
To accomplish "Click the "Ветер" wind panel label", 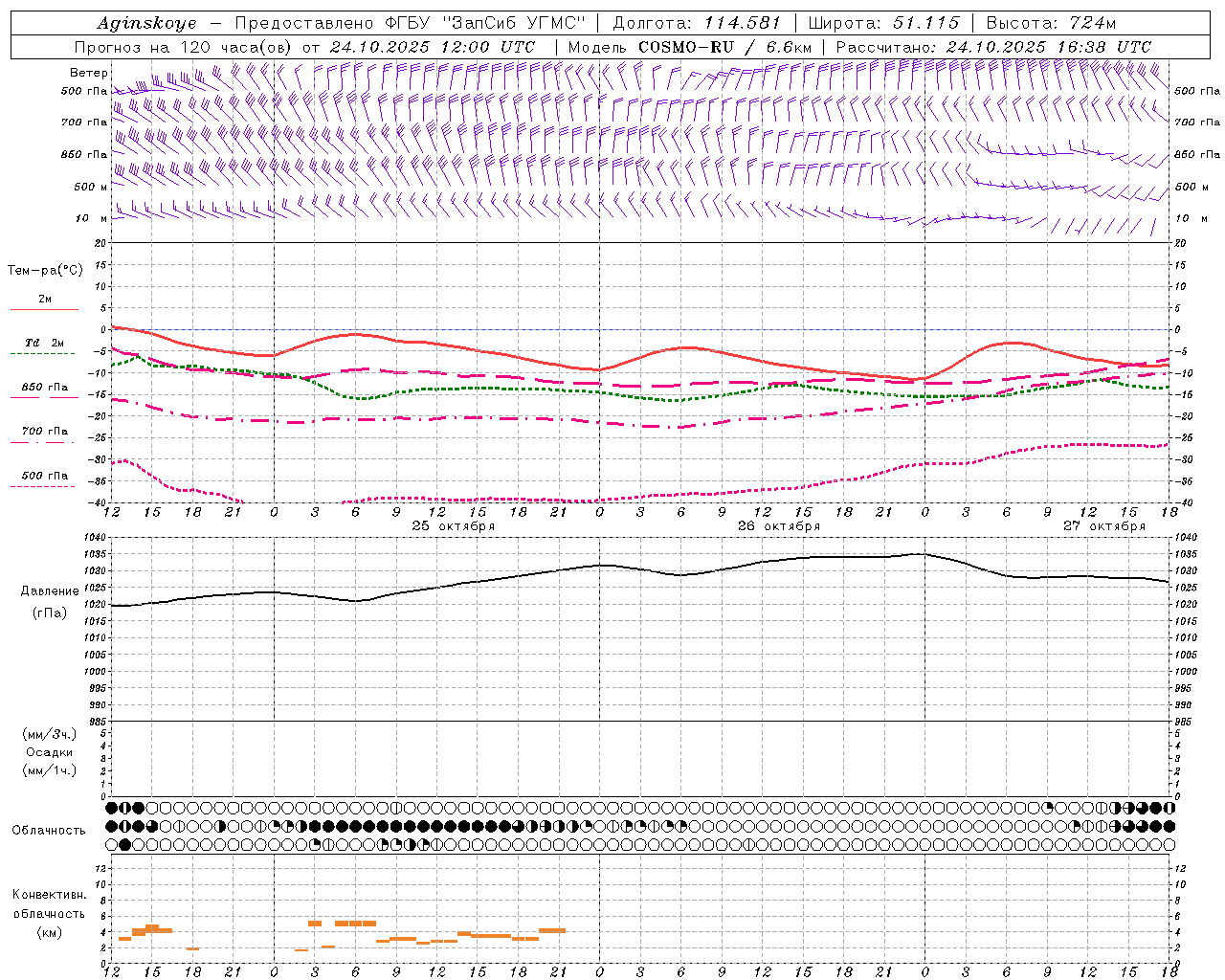I will [x=88, y=73].
